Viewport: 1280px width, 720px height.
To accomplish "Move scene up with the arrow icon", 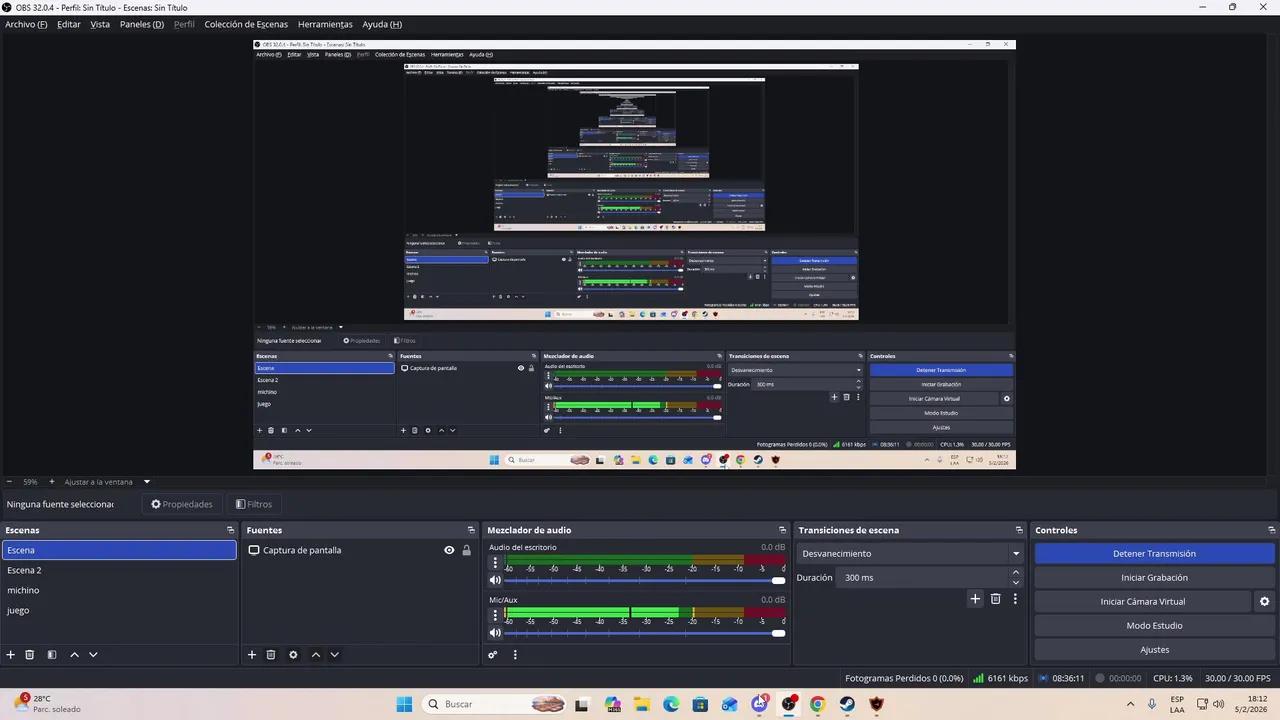I will click(74, 654).
